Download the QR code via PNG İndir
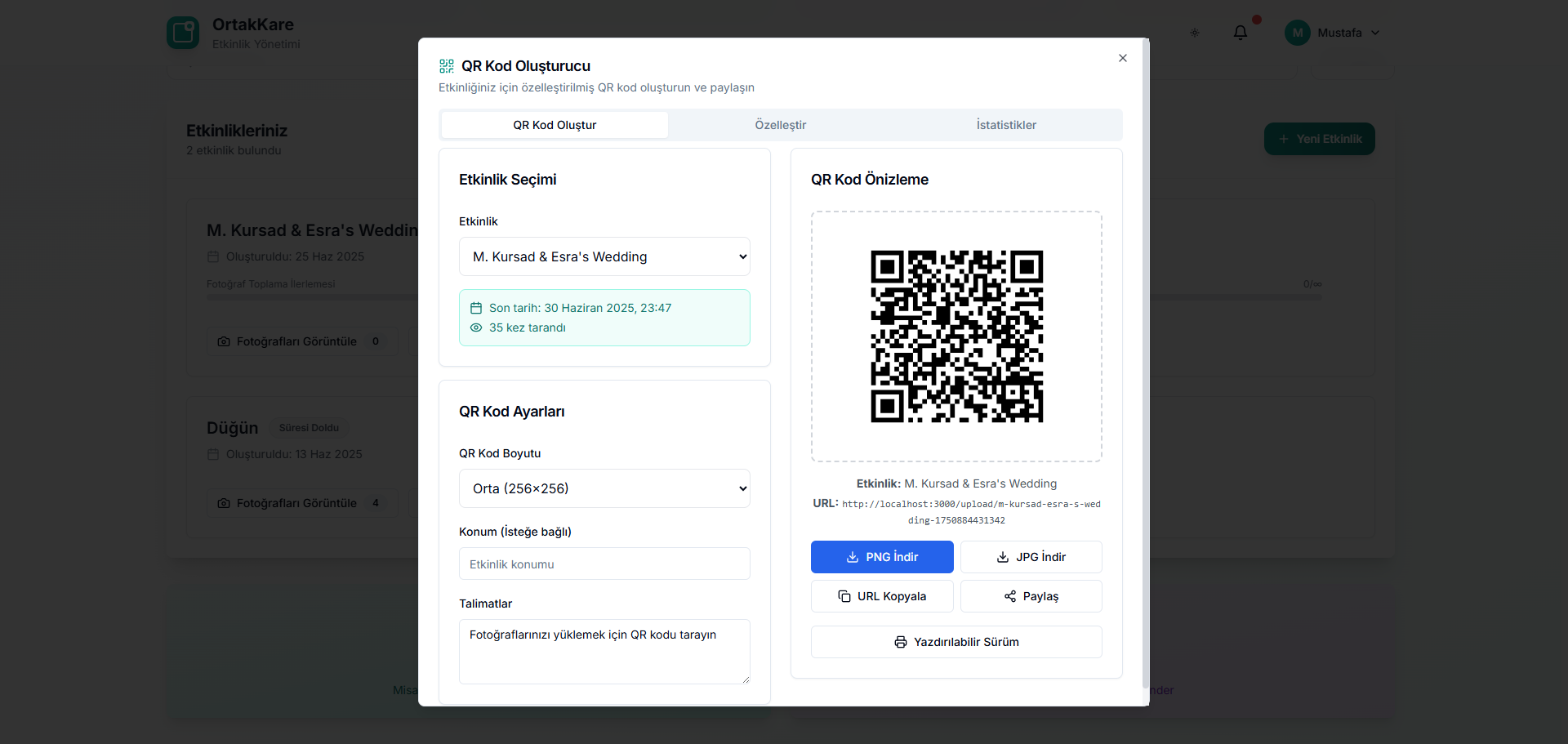The height and width of the screenshot is (744, 1568). (x=882, y=557)
